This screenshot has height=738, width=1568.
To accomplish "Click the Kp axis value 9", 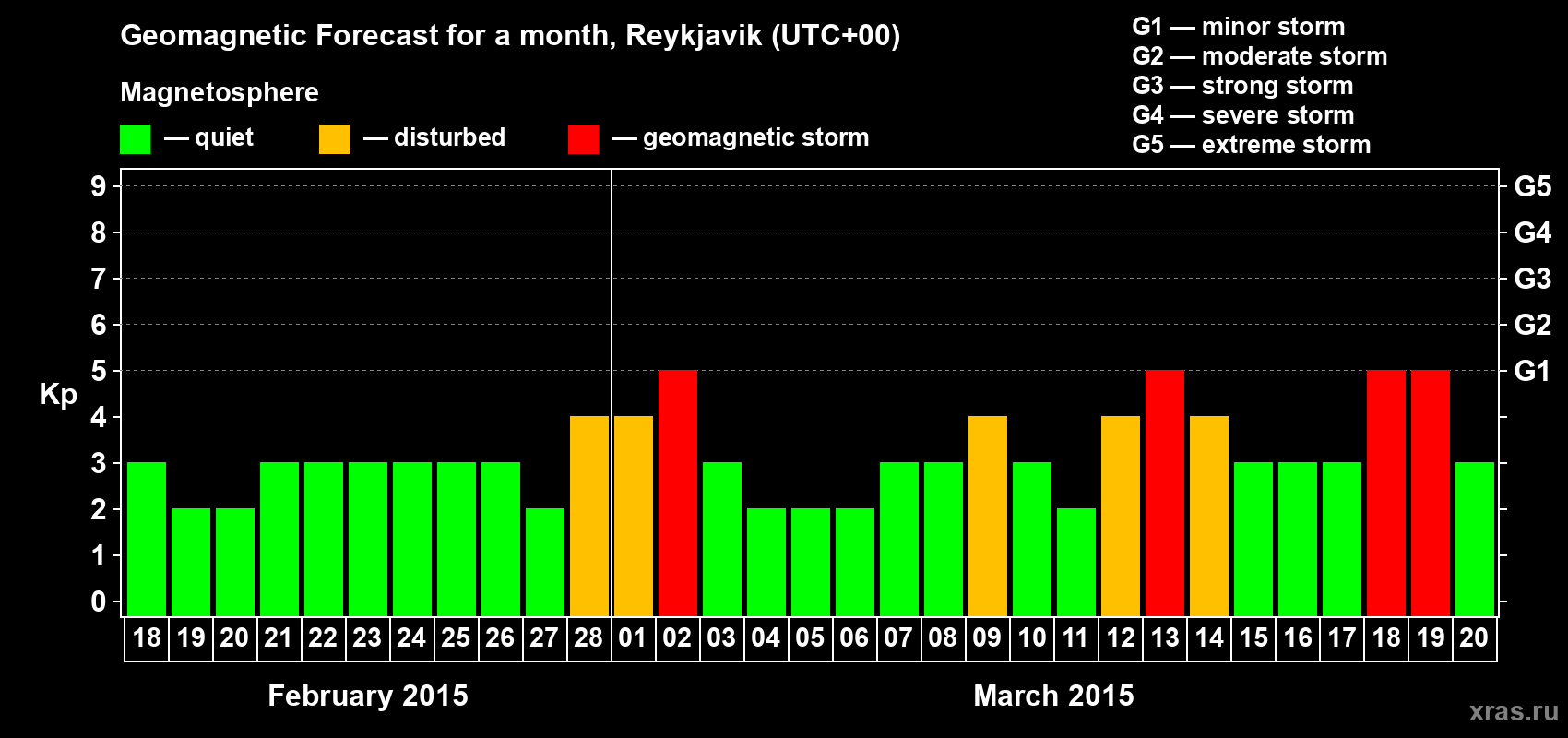I will pos(99,186).
